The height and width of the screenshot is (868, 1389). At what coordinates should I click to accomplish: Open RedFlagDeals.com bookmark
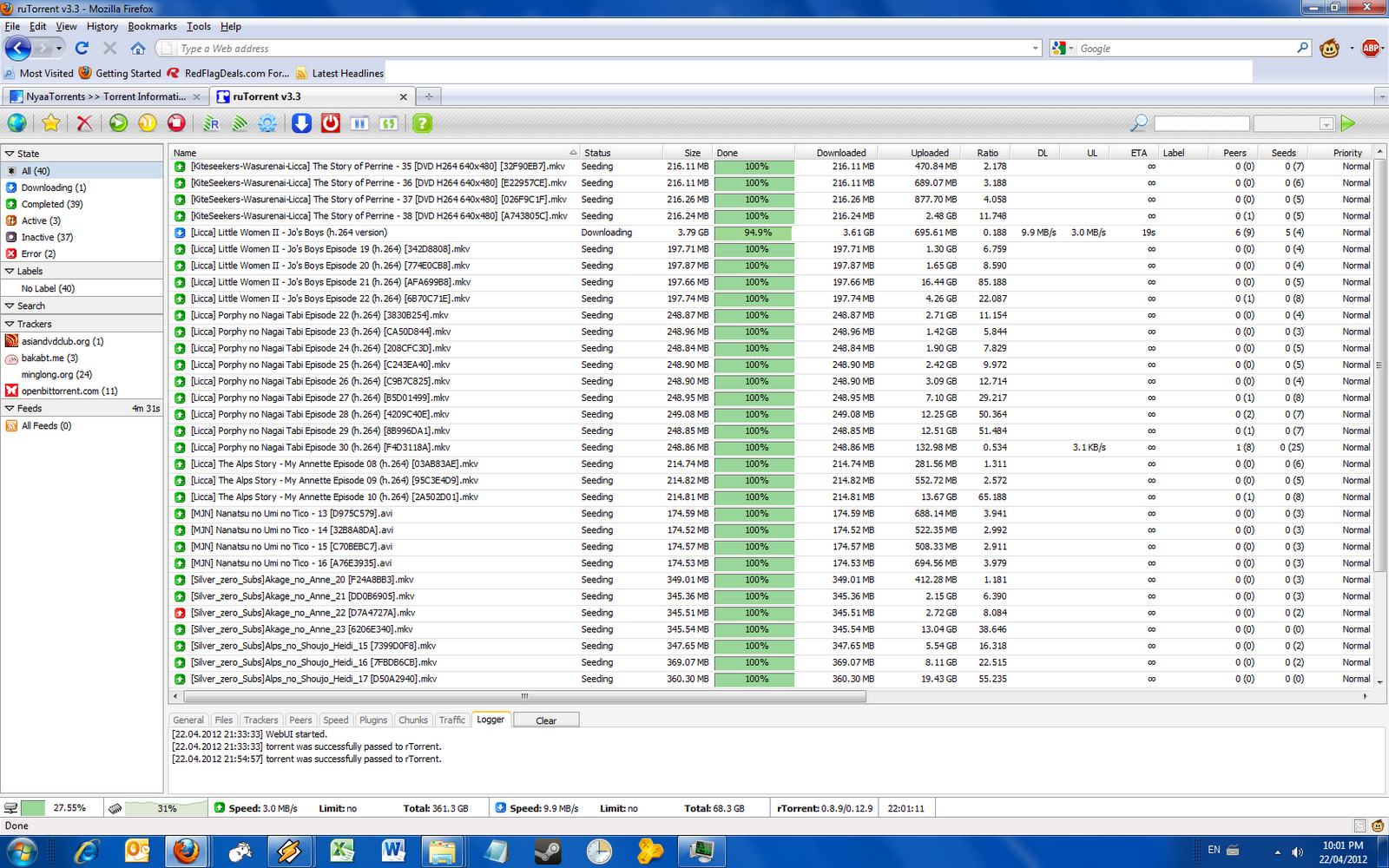pos(228,74)
